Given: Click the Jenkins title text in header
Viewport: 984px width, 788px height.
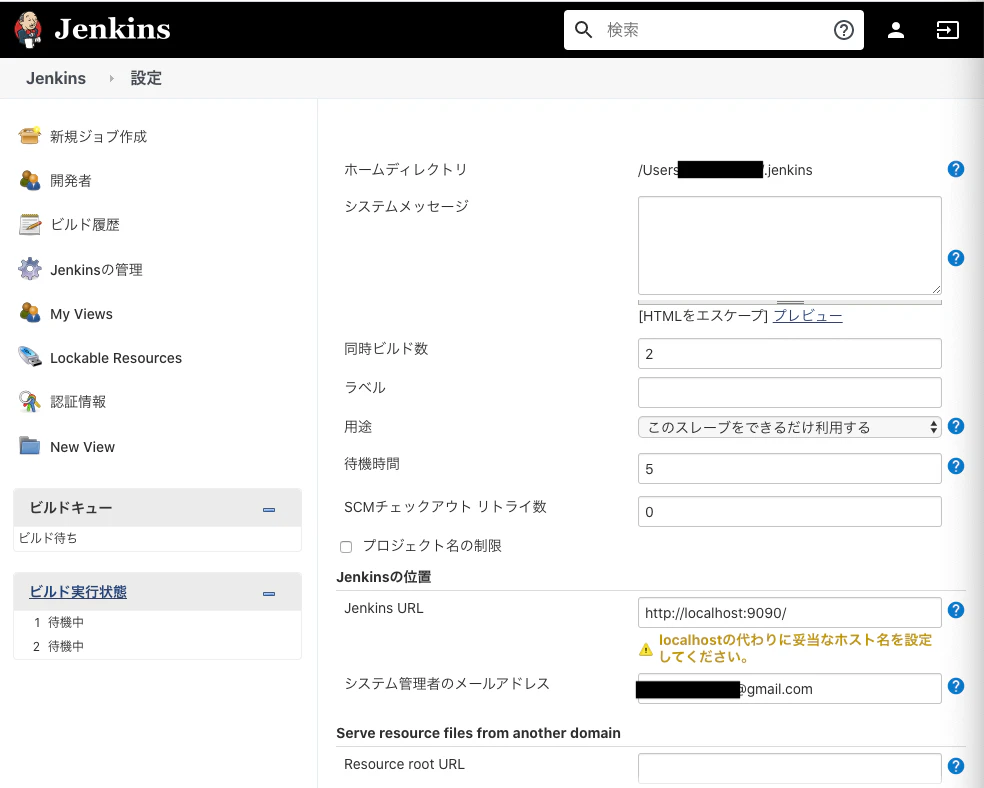Looking at the screenshot, I should pos(112,29).
